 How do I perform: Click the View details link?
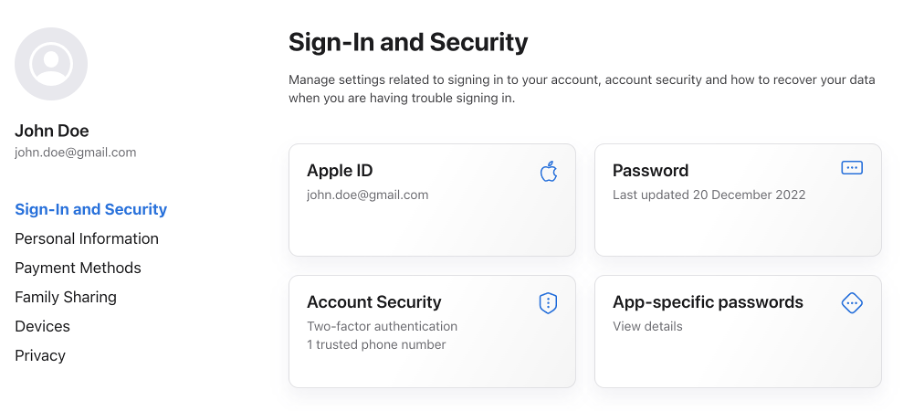tap(647, 327)
